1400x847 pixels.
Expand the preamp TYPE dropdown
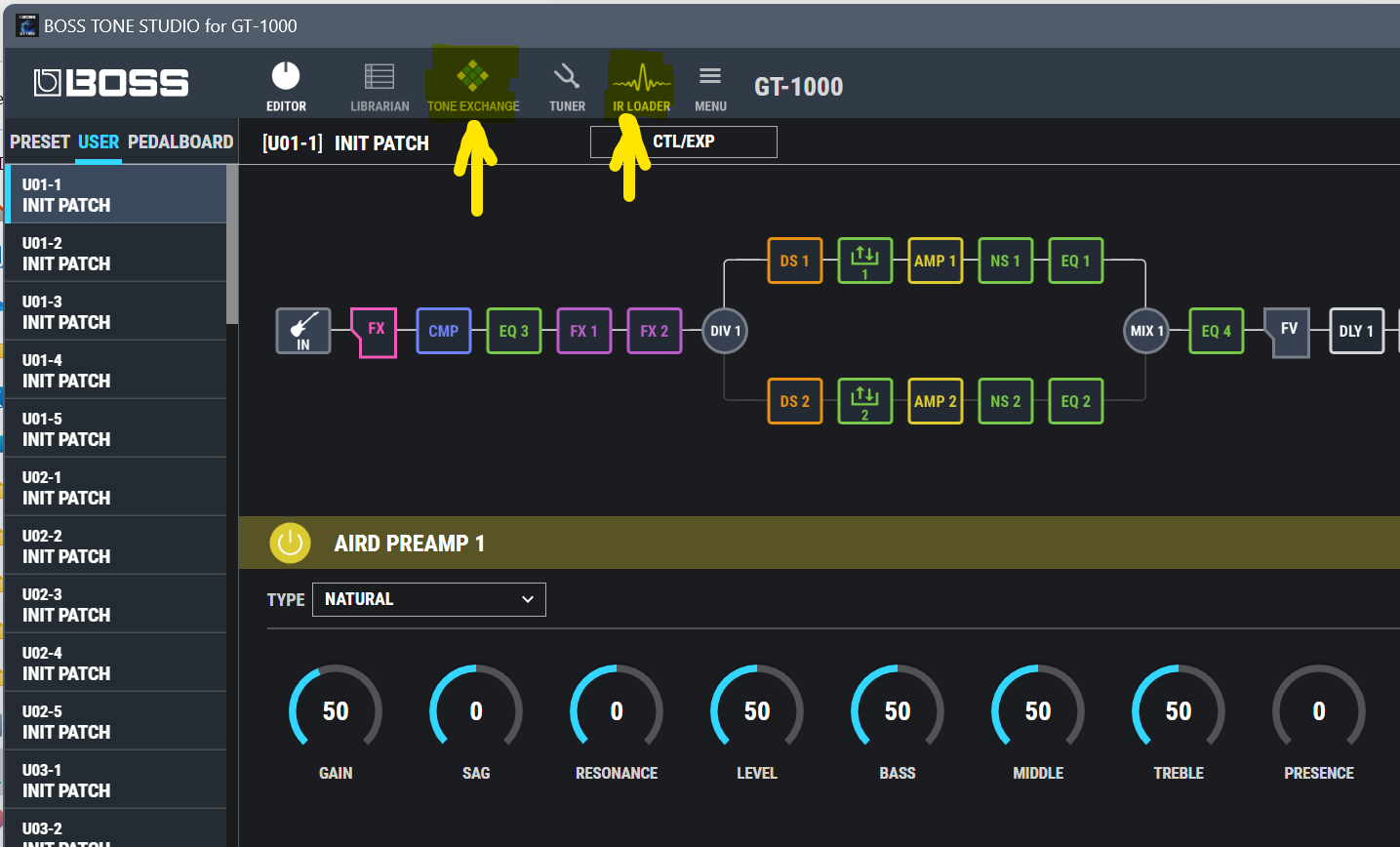pos(429,599)
